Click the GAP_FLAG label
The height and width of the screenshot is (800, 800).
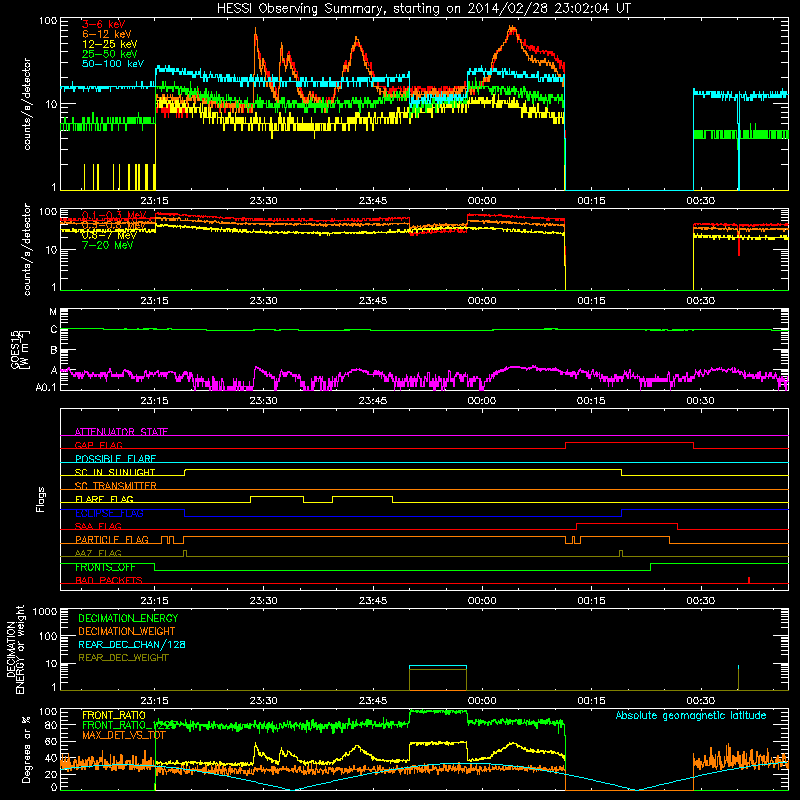(x=98, y=445)
